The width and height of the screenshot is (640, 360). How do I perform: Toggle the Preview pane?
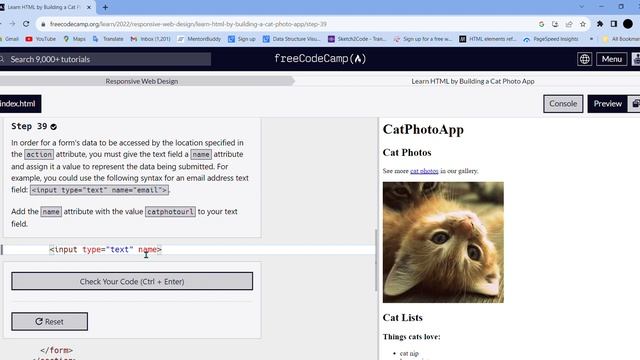pos(607,104)
